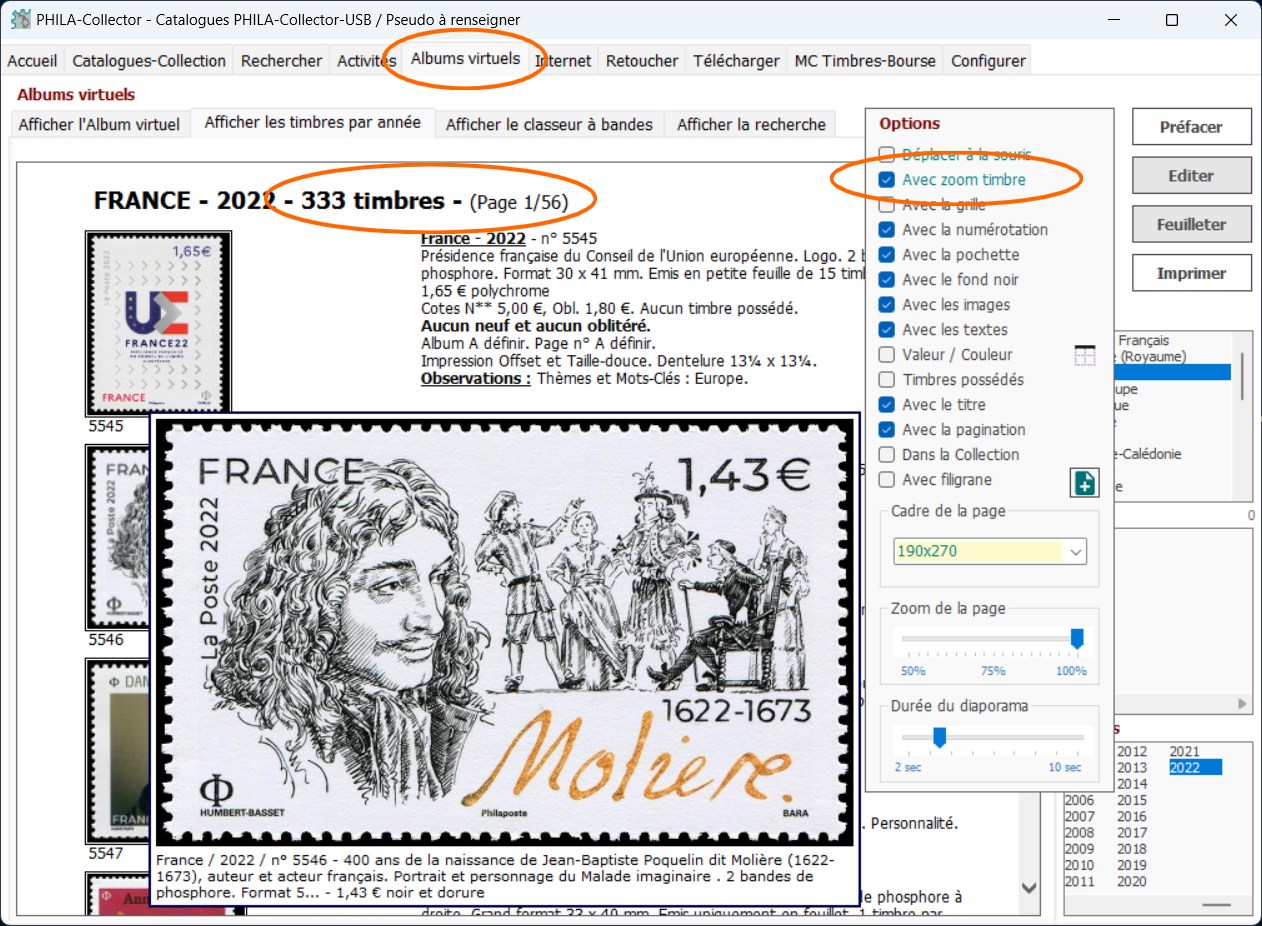
Task: Switch to Catalogues-Collection tab
Action: pos(149,61)
